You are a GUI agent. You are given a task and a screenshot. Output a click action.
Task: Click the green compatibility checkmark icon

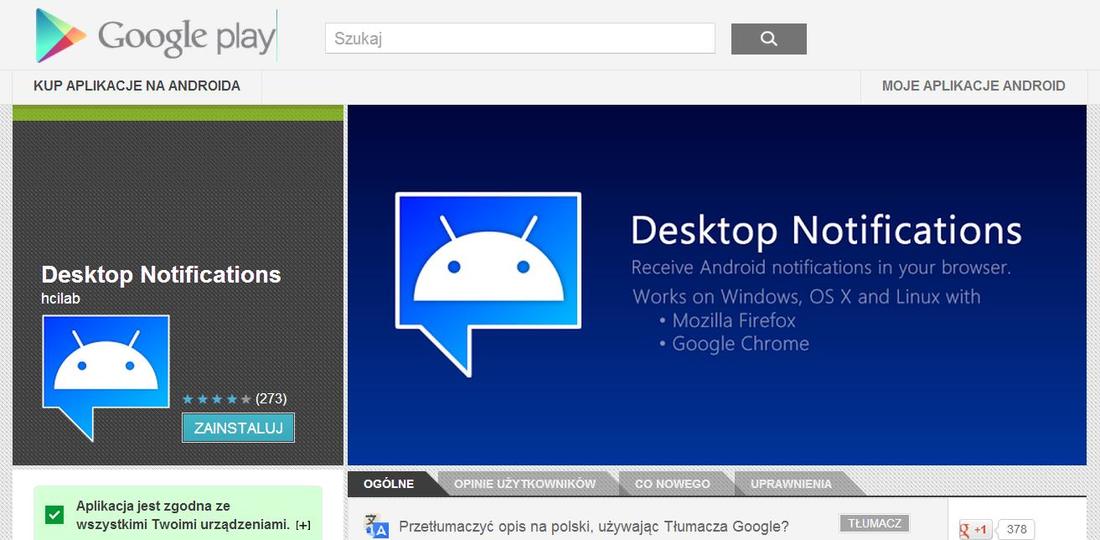[54, 515]
